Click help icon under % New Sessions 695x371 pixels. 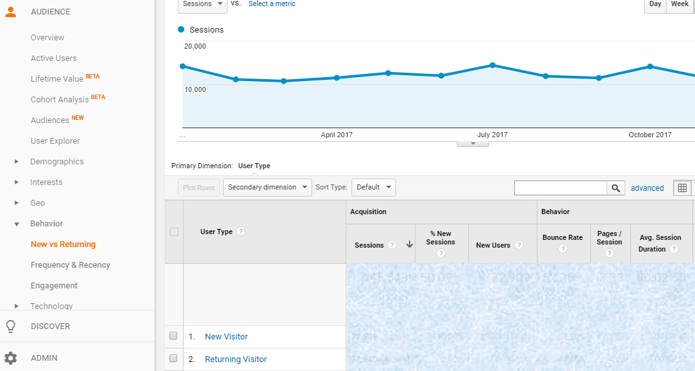point(441,254)
